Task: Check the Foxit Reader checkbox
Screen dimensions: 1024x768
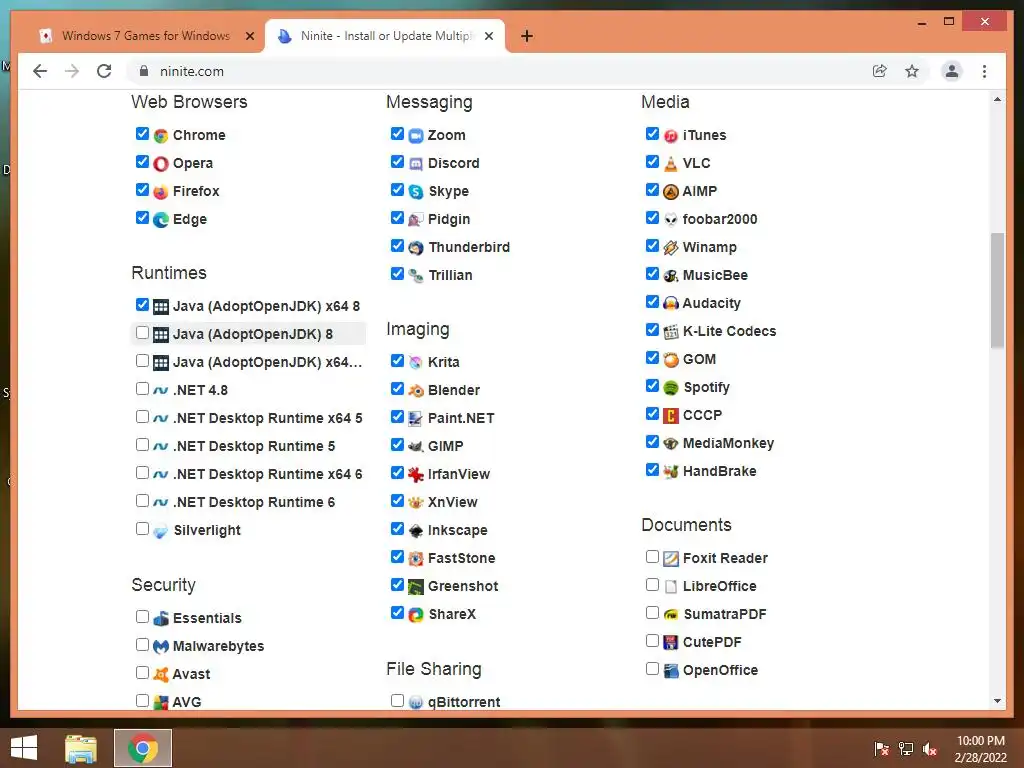Action: tap(652, 557)
